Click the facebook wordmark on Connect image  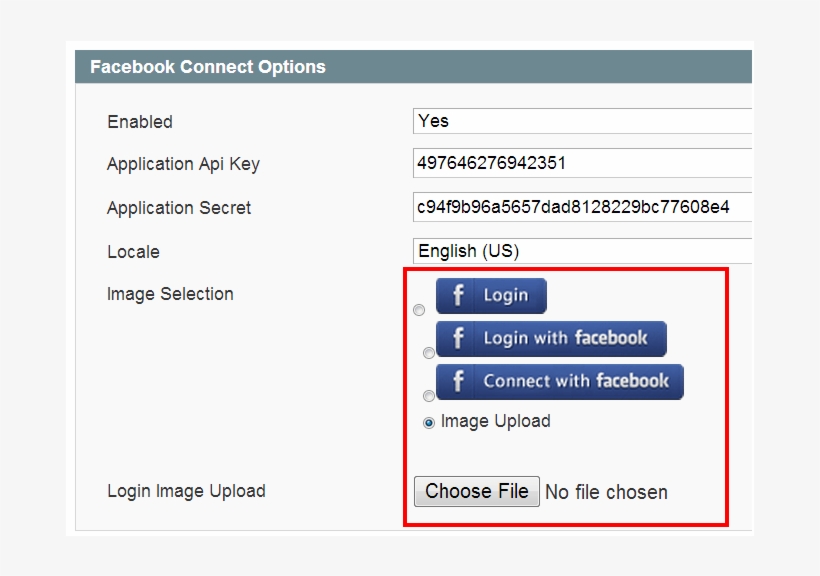click(634, 382)
